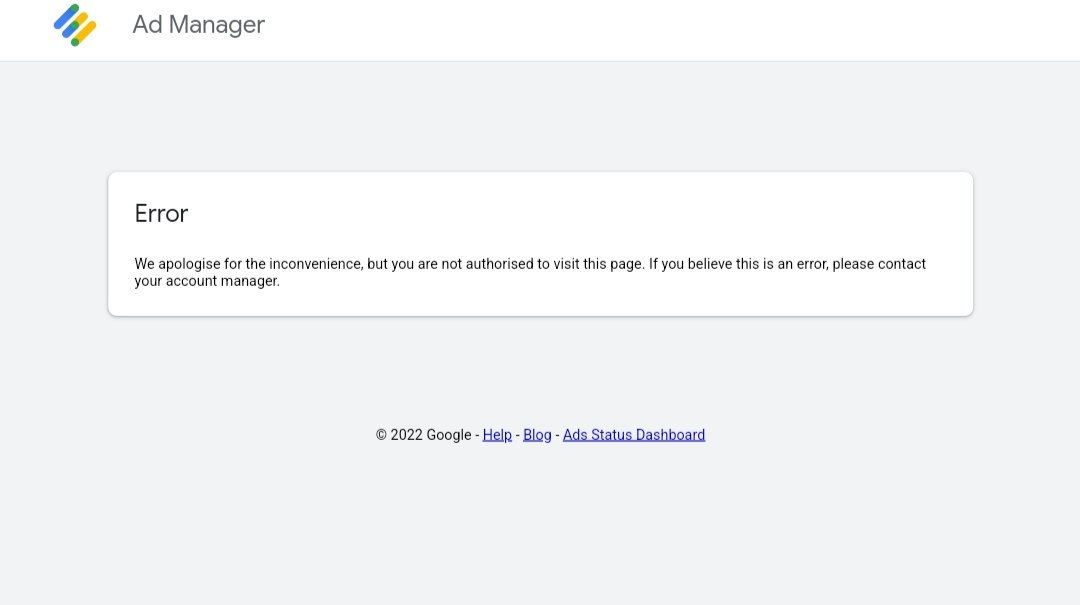Open the Blog link in the footer
Screen dimensions: 1080x605
537,435
